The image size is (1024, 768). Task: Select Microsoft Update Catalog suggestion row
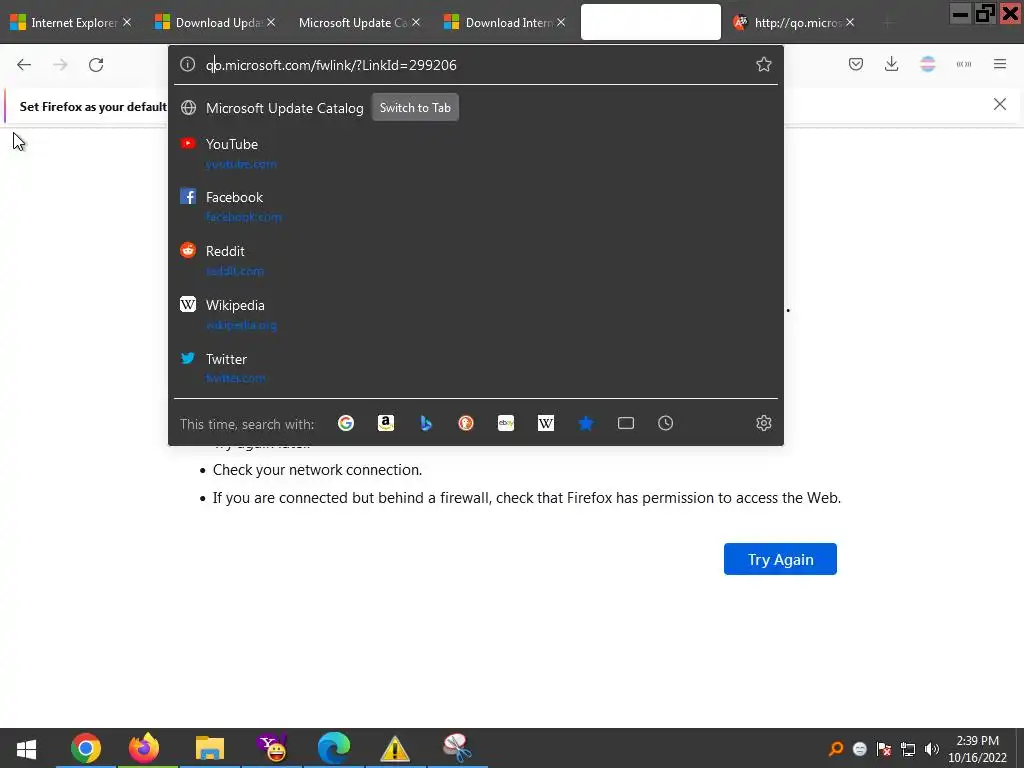coord(476,108)
